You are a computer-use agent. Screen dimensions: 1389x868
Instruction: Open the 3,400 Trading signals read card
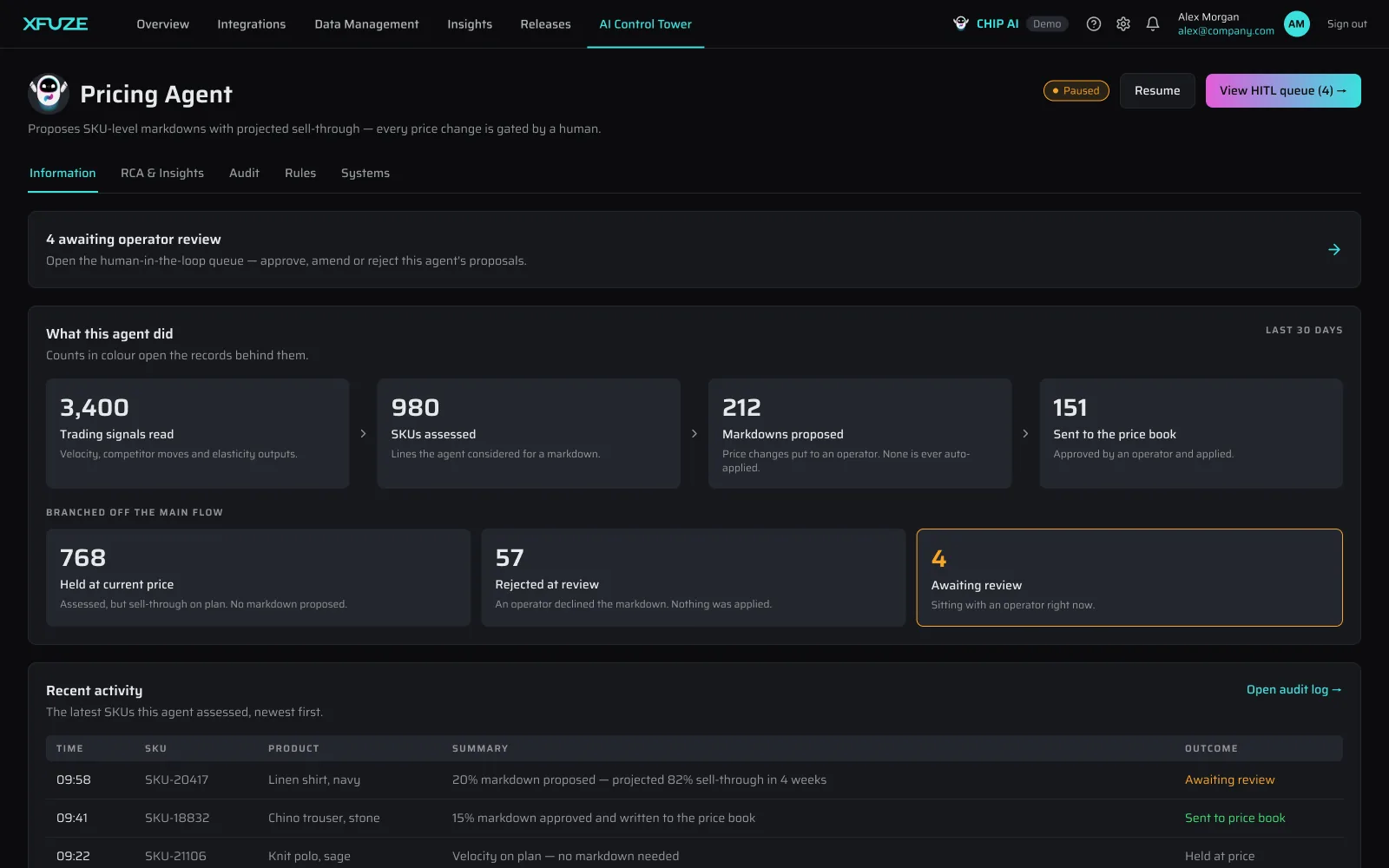click(198, 433)
